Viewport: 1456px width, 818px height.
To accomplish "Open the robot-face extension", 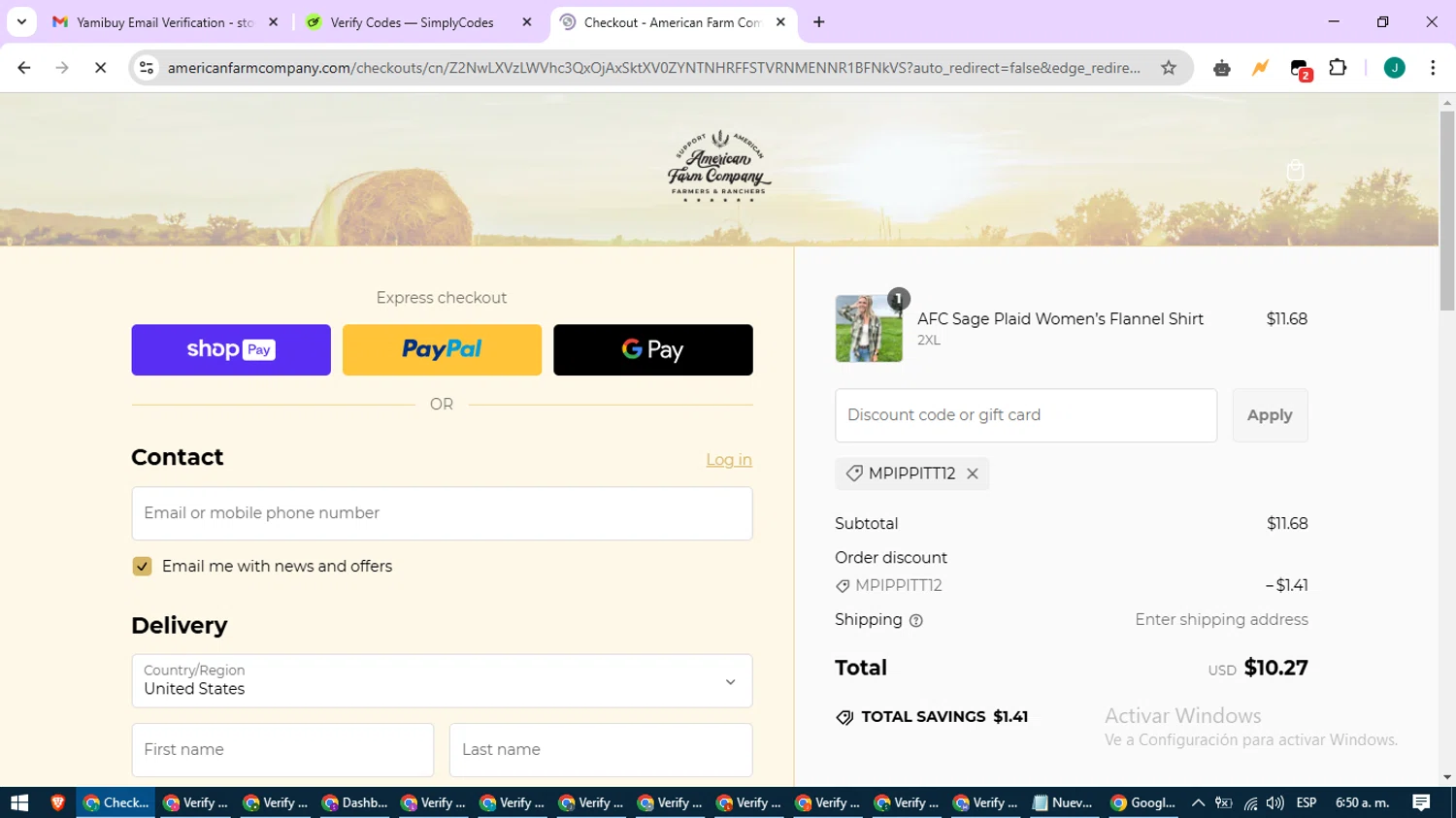I will pyautogui.click(x=1222, y=68).
